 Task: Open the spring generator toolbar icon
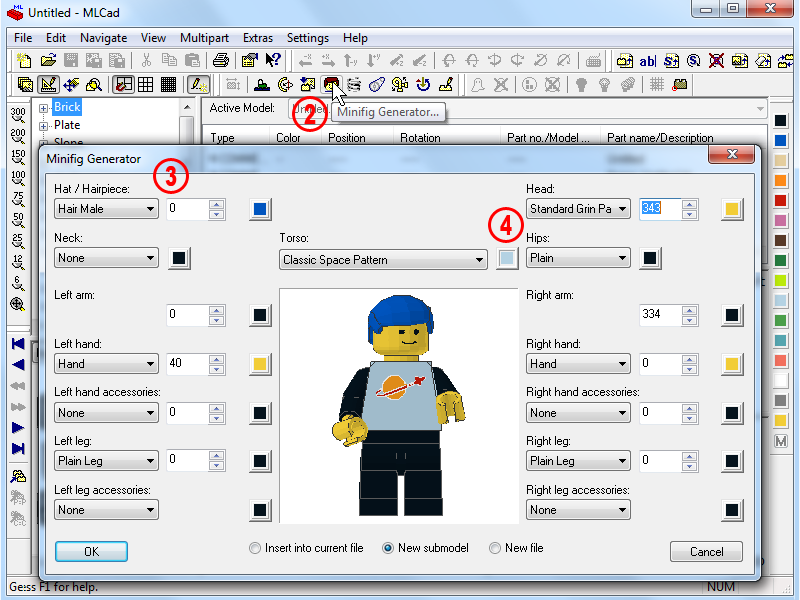pos(354,84)
